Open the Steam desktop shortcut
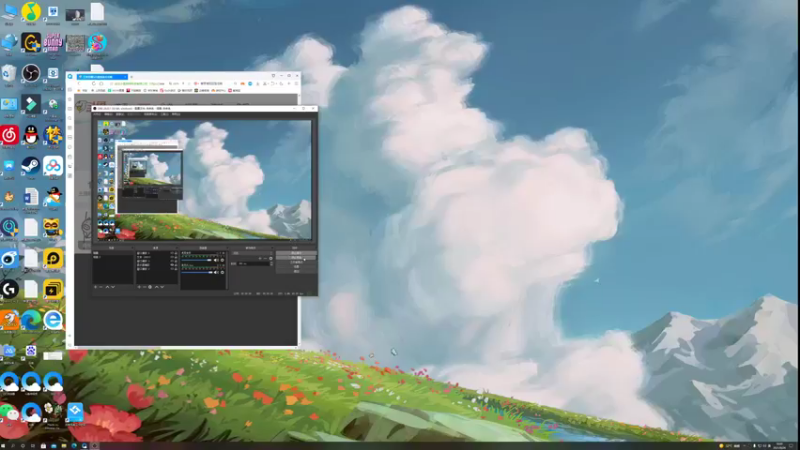 (31, 166)
